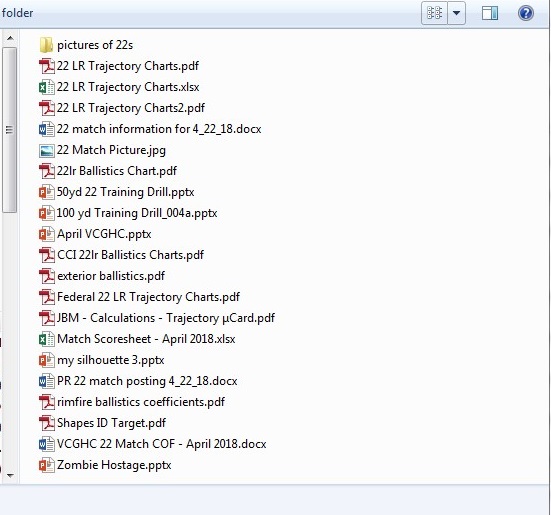
Task: Toggle the preview pane button
Action: tap(490, 13)
